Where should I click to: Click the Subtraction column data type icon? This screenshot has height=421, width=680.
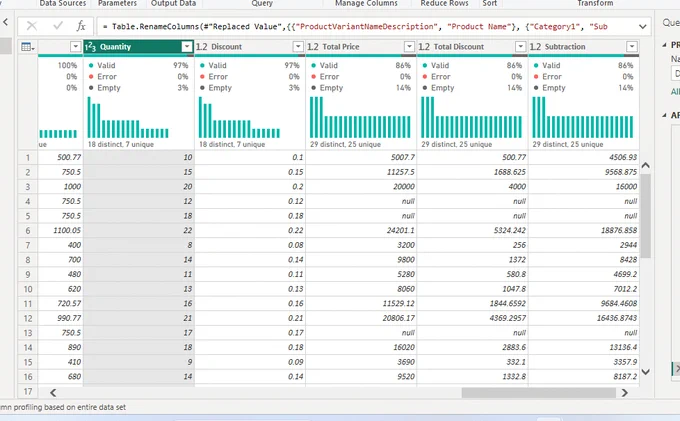pos(535,47)
